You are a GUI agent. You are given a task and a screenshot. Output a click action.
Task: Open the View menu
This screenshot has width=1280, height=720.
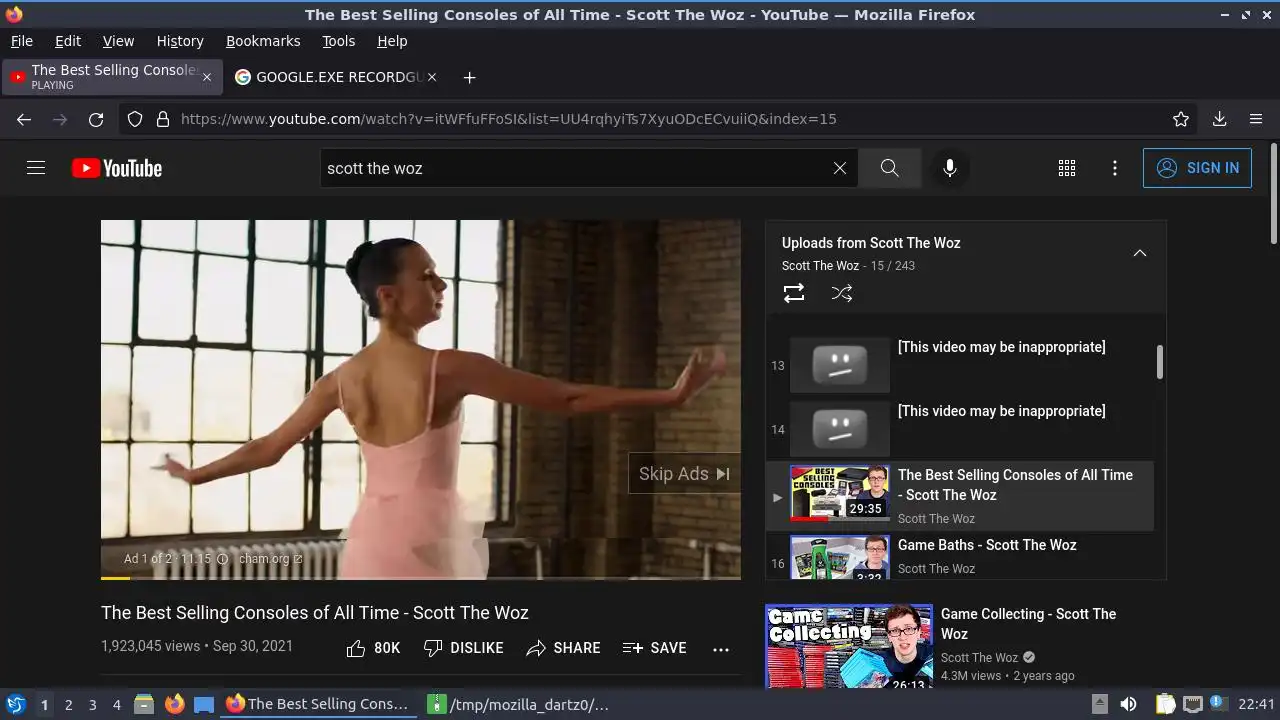118,41
